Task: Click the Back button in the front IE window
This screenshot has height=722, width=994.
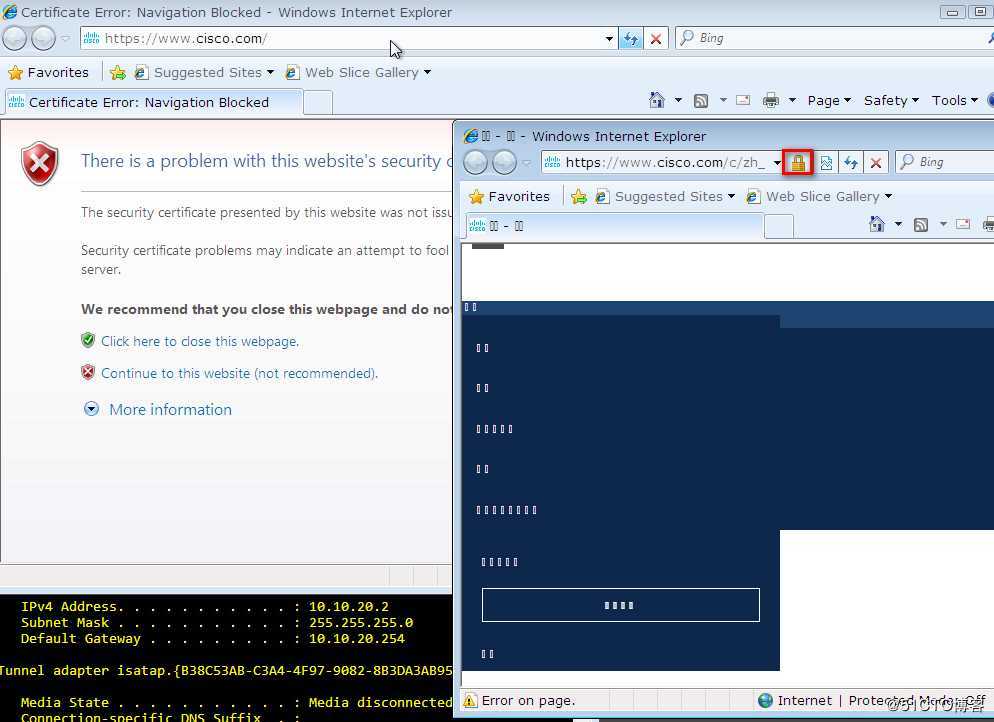Action: pos(475,162)
